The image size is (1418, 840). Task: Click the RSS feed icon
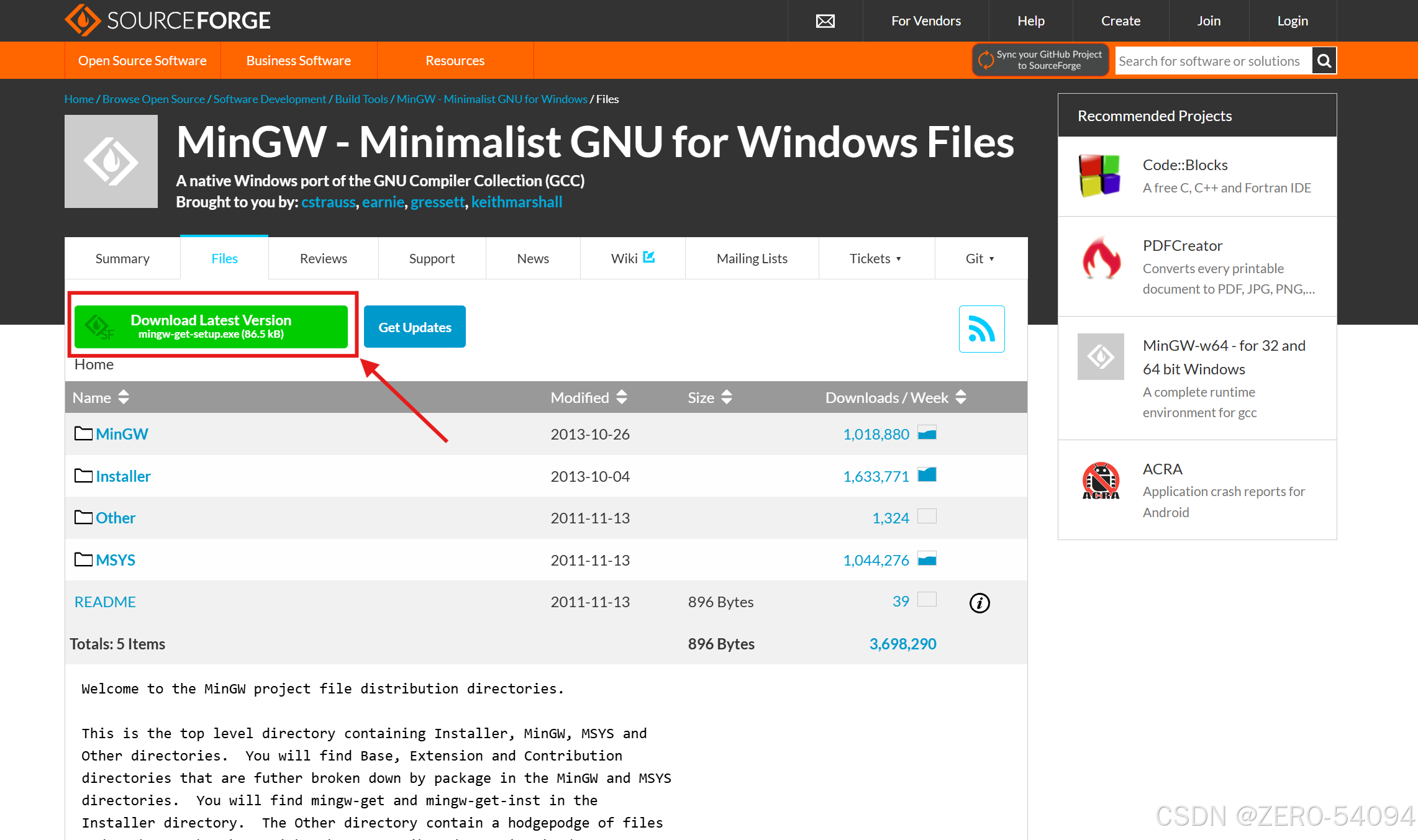(x=979, y=329)
